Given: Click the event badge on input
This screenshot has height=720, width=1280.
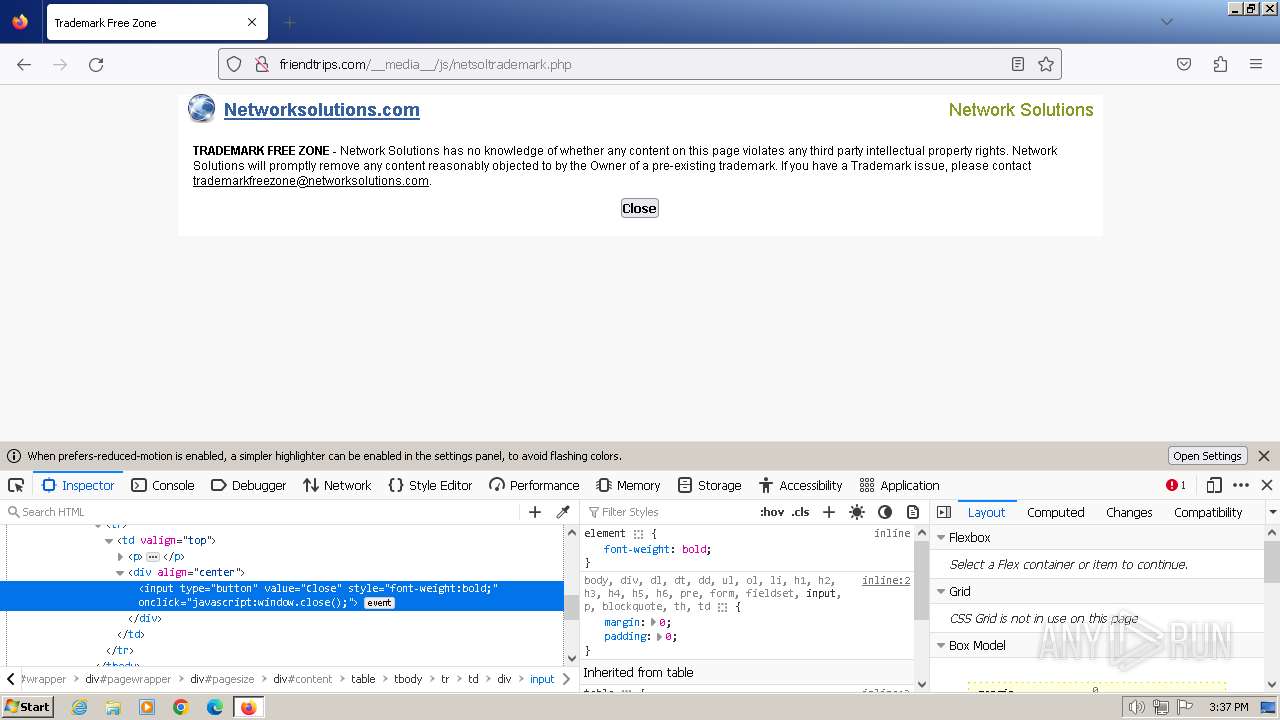Looking at the screenshot, I should point(379,603).
